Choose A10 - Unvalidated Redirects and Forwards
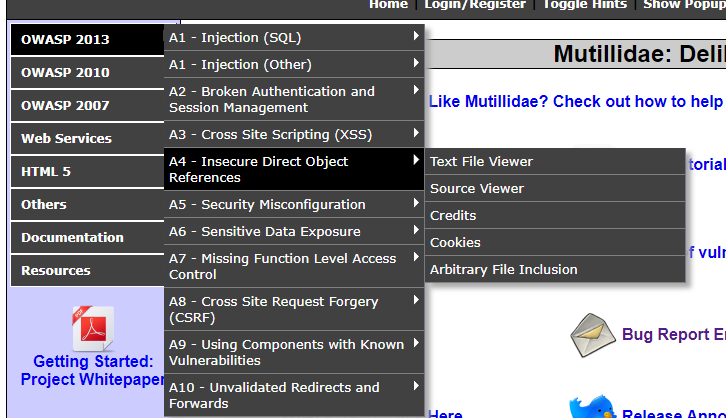The width and height of the screenshot is (726, 418). coord(294,395)
